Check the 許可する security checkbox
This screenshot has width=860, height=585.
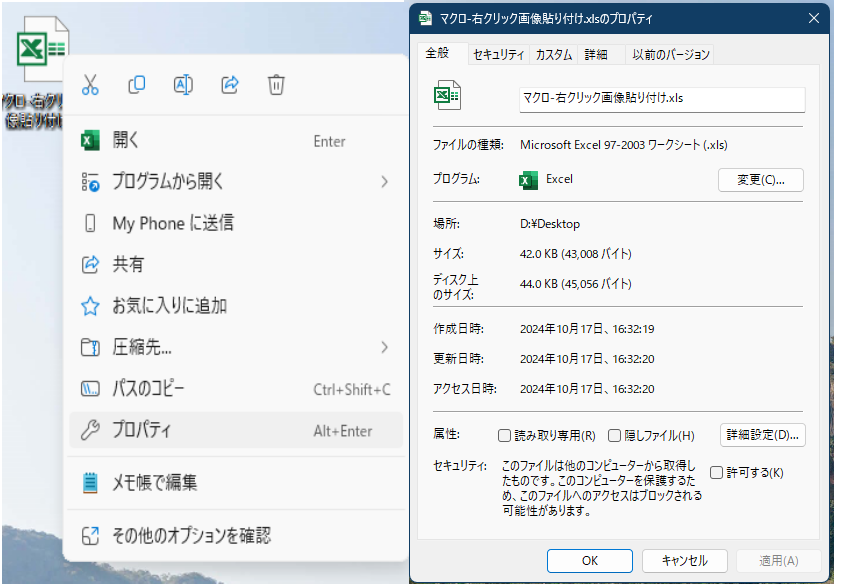[716, 472]
